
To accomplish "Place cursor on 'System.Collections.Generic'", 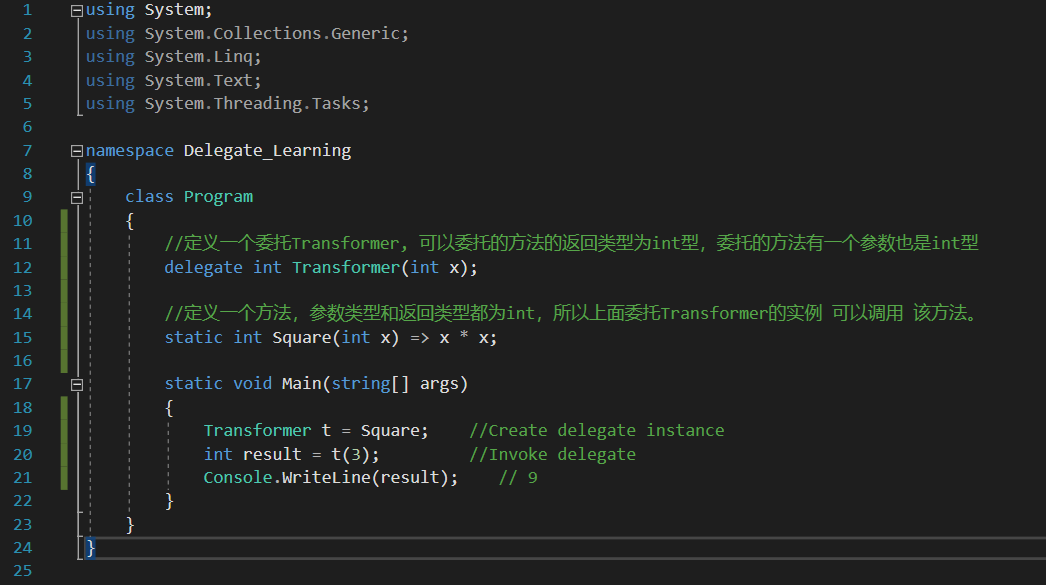I will click(272, 33).
